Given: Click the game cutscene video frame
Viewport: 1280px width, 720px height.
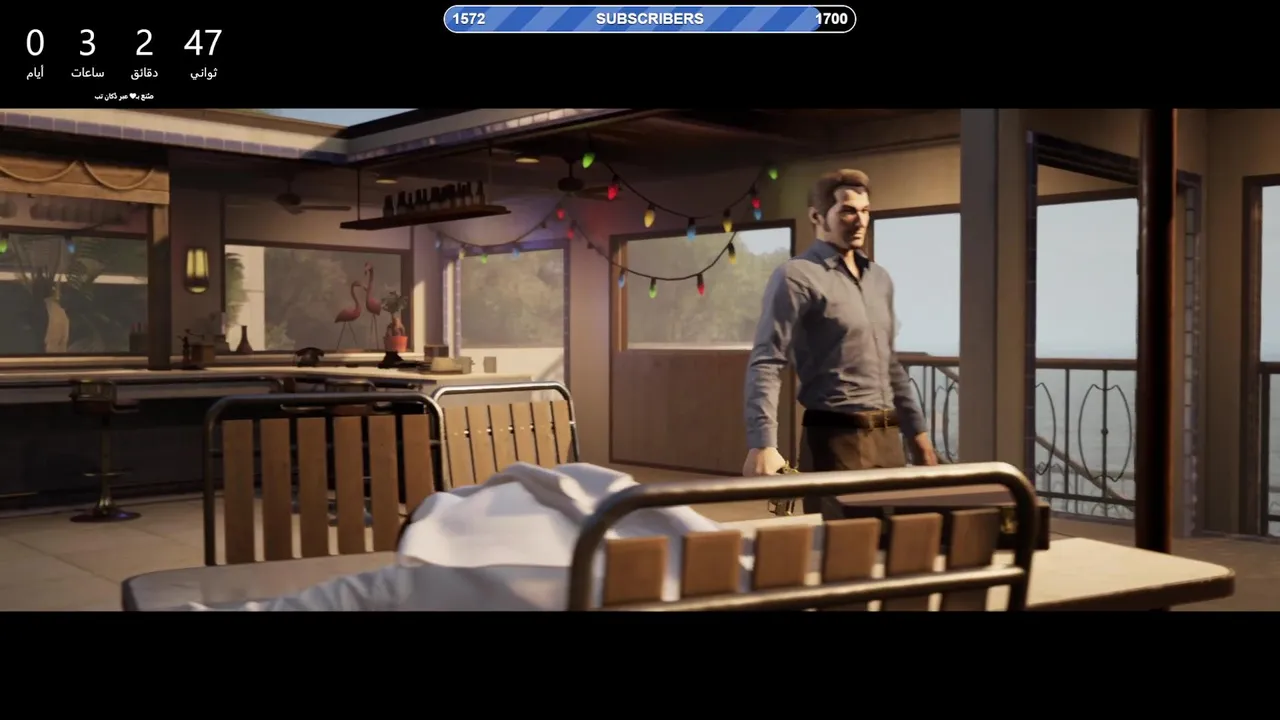Looking at the screenshot, I should [x=640, y=360].
